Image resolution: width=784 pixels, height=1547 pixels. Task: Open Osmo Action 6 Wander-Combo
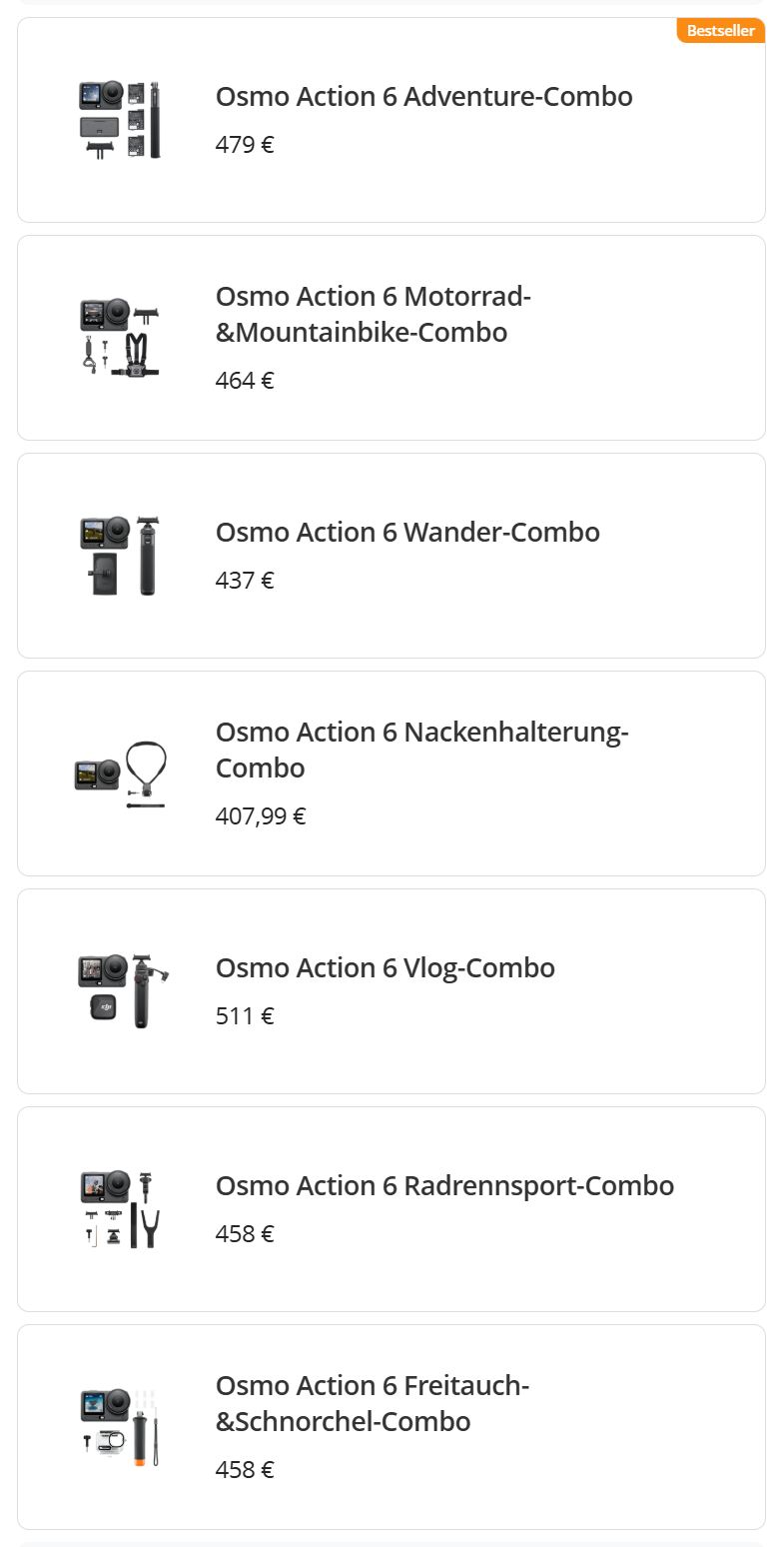[x=407, y=533]
